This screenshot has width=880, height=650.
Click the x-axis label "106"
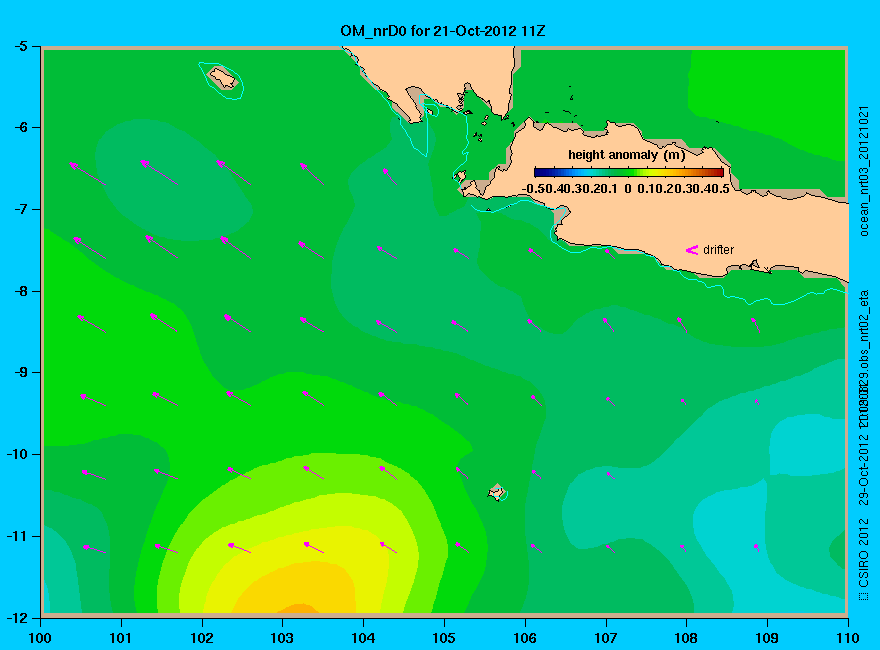(x=525, y=638)
